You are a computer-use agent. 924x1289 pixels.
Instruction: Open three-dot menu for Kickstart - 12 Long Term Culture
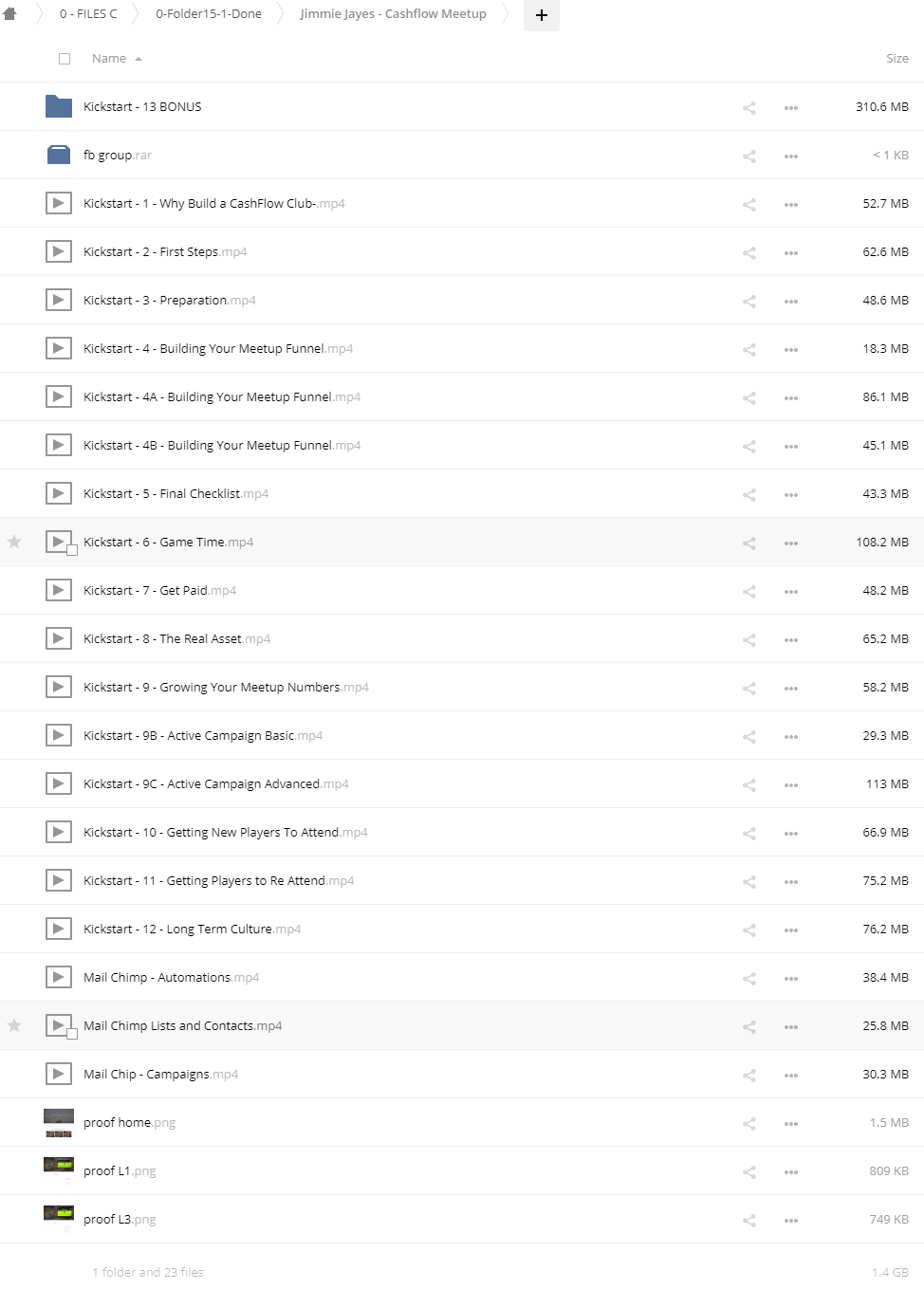coord(791,930)
